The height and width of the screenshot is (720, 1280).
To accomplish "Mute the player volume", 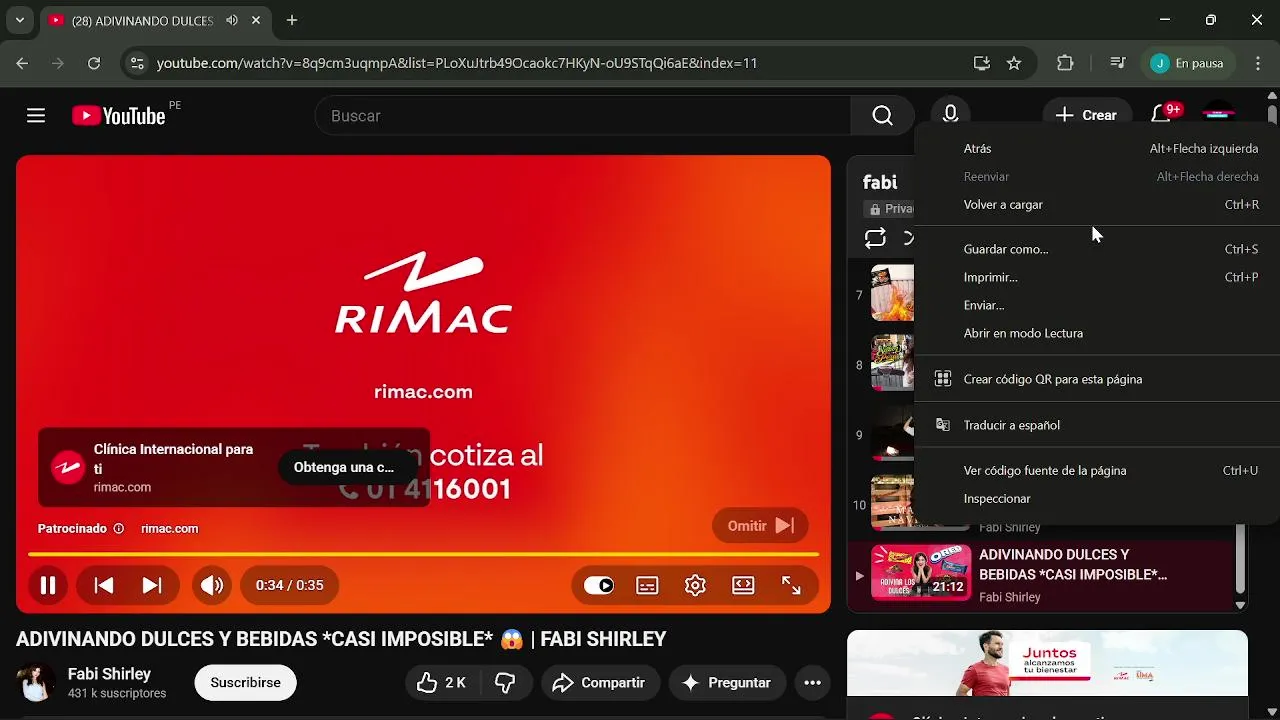I will (x=212, y=586).
